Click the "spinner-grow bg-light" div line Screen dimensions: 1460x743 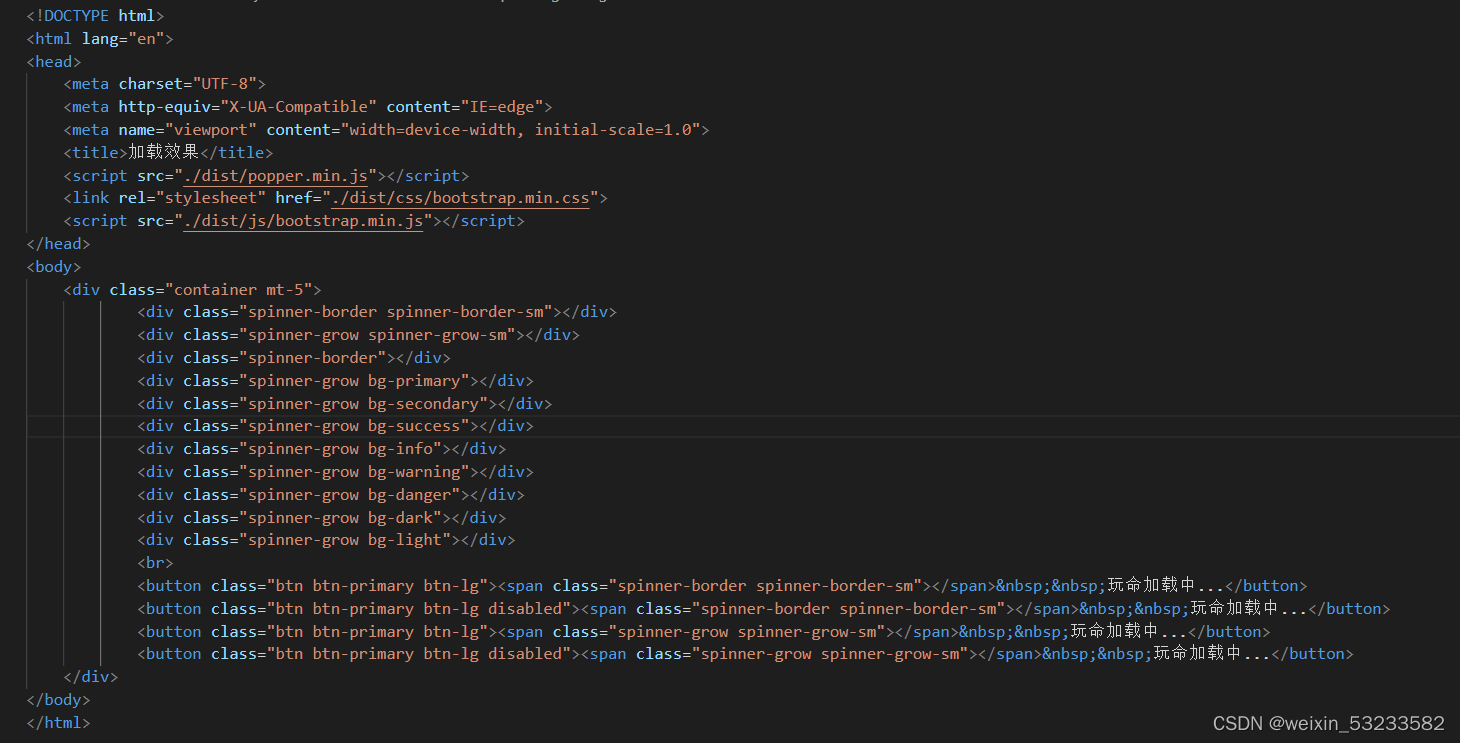pos(327,540)
